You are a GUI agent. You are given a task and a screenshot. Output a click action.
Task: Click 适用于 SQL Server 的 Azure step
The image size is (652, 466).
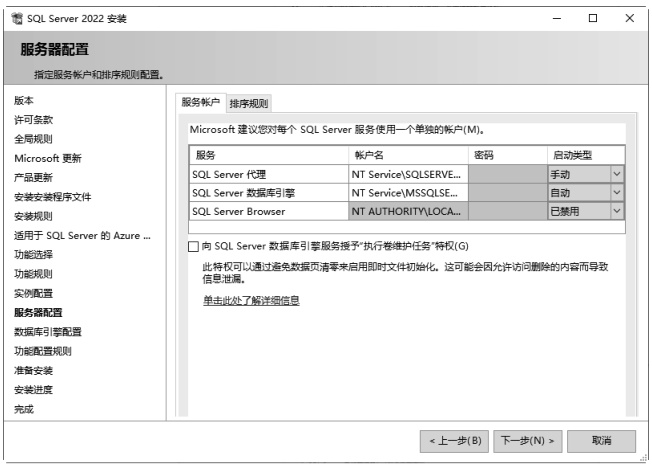tap(82, 236)
